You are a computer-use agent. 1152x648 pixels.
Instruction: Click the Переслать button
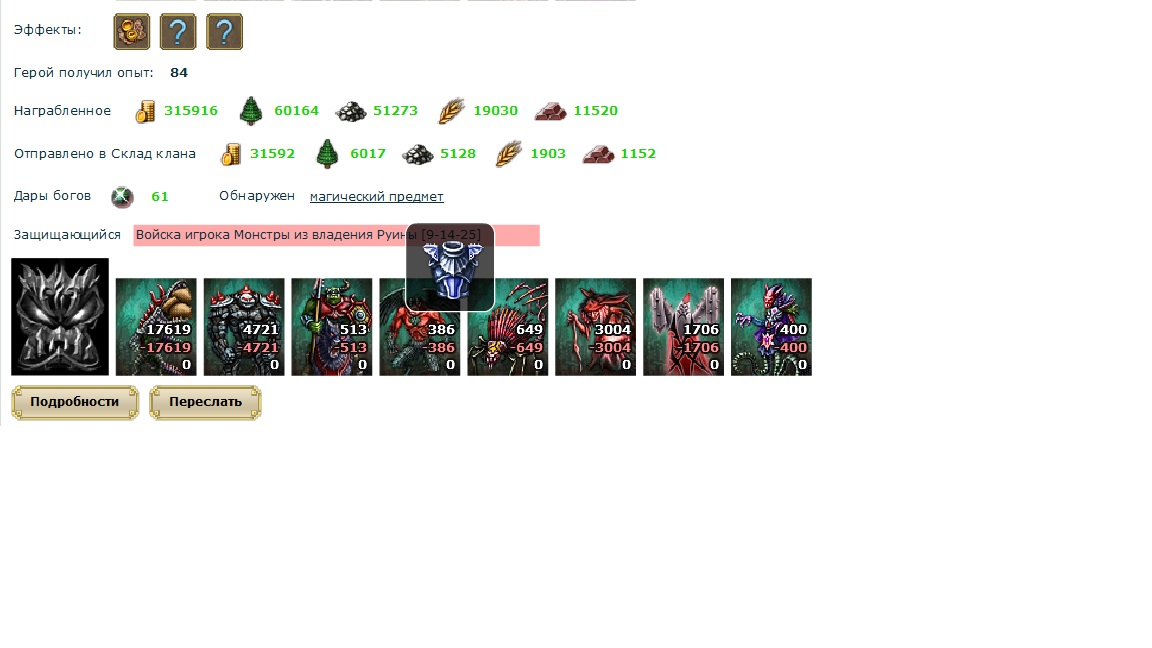tap(205, 403)
